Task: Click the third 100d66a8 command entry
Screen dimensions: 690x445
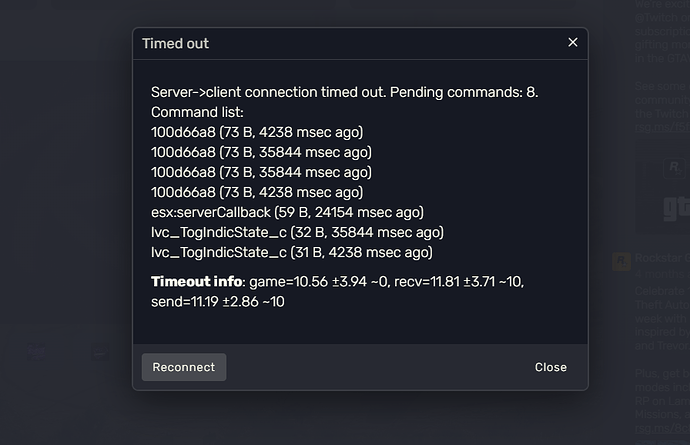Action: click(x=260, y=172)
